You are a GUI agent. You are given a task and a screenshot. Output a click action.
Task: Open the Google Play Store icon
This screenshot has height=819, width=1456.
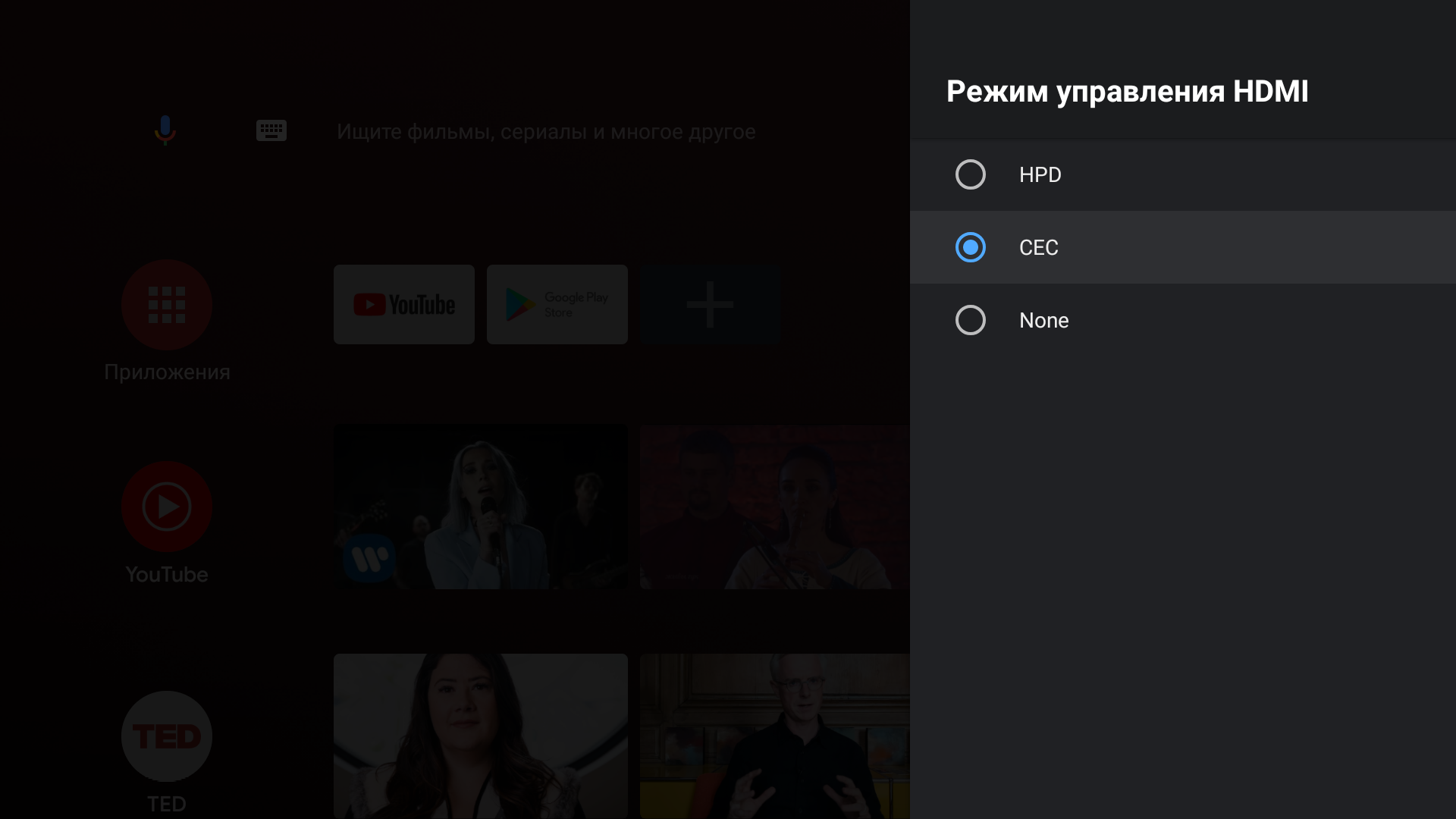click(x=557, y=304)
